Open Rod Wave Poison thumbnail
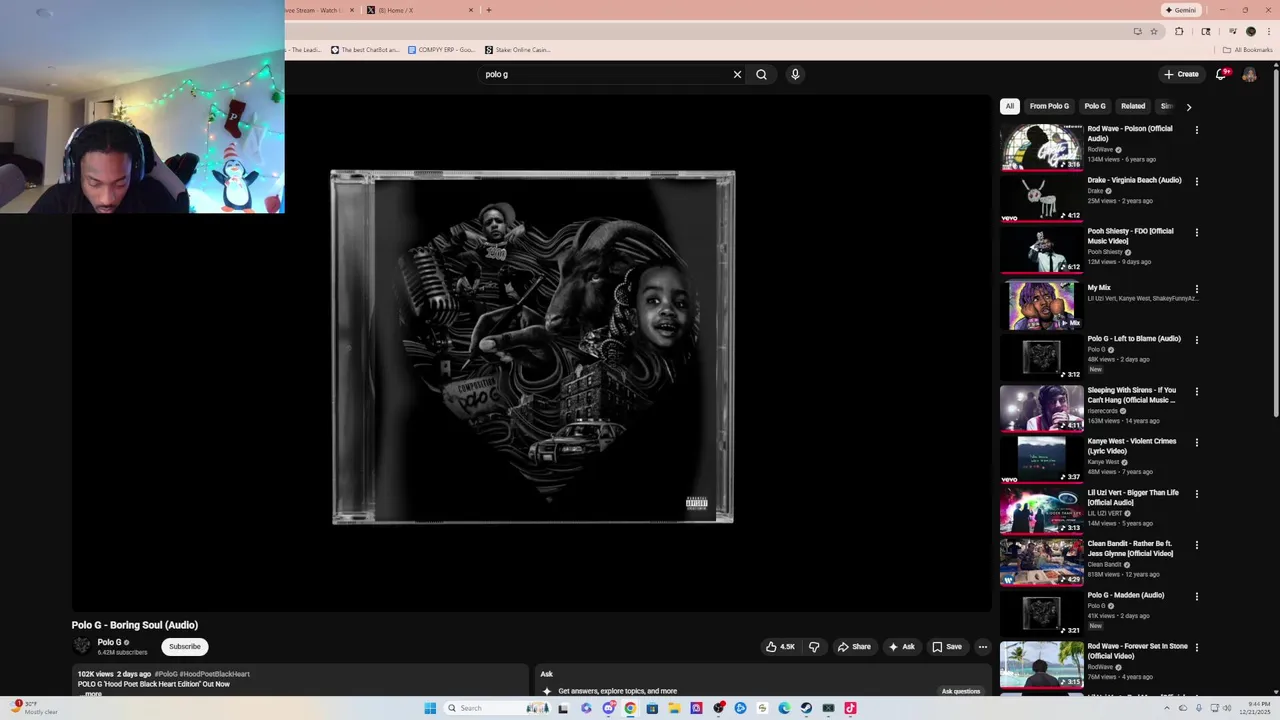This screenshot has width=1280, height=720. tap(1041, 147)
